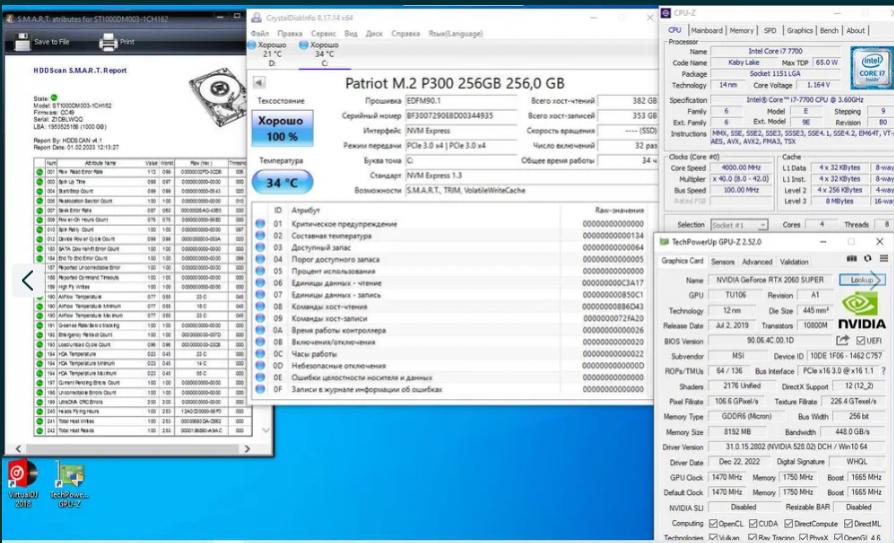The image size is (894, 543).
Task: Click the GPU-Z screenshot camera icon
Action: (851, 258)
